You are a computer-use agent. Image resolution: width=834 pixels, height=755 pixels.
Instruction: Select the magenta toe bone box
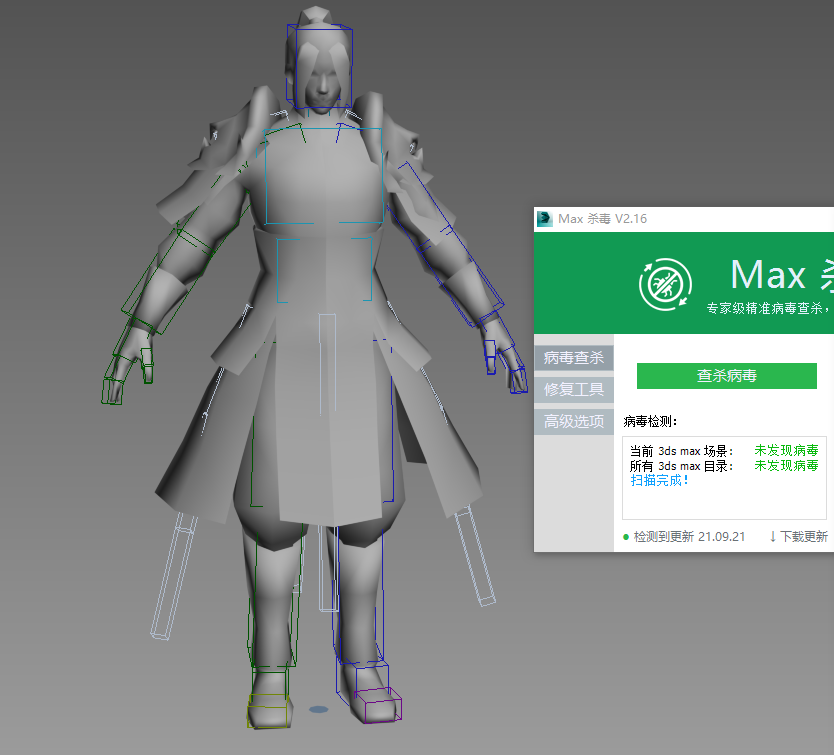coord(379,704)
